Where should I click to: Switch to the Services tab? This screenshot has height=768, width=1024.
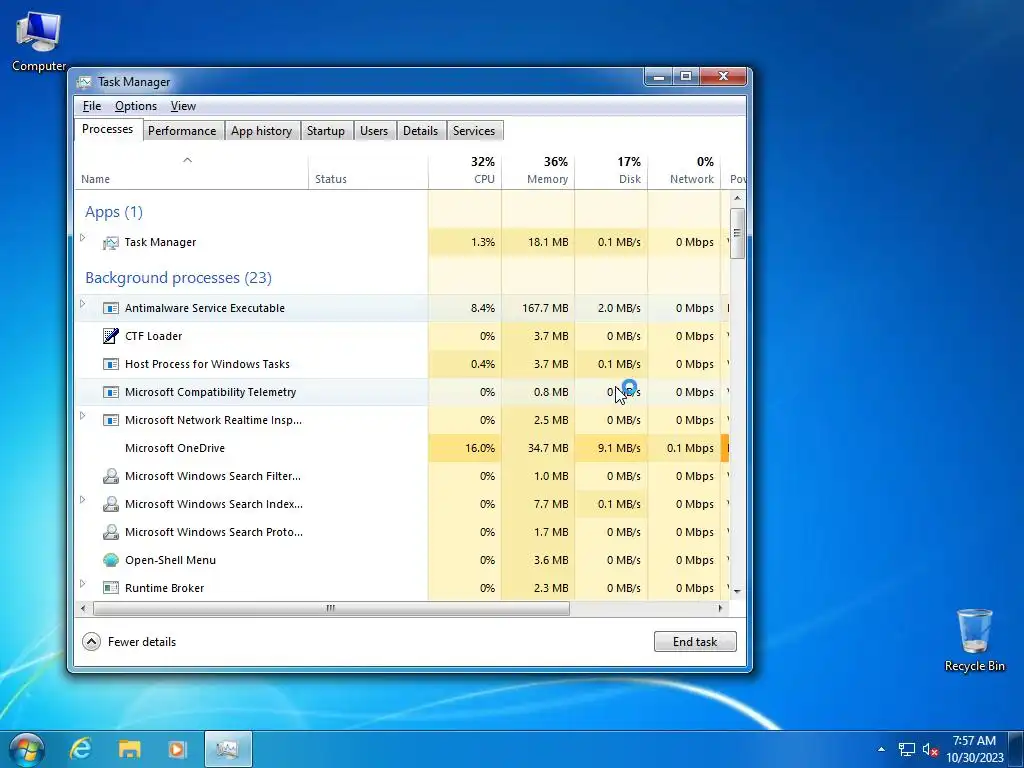click(x=474, y=131)
